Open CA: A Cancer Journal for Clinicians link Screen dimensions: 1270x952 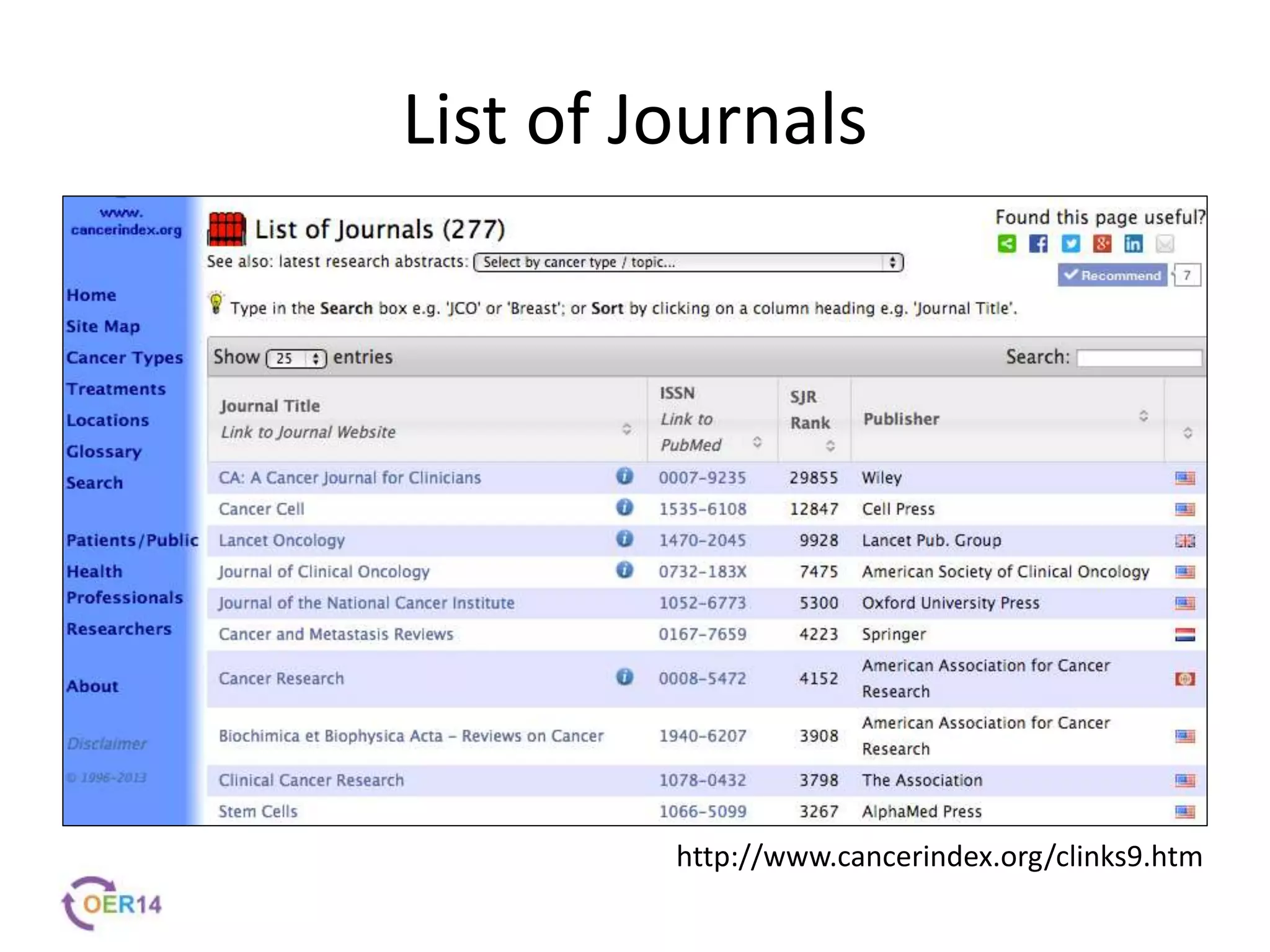click(x=350, y=478)
